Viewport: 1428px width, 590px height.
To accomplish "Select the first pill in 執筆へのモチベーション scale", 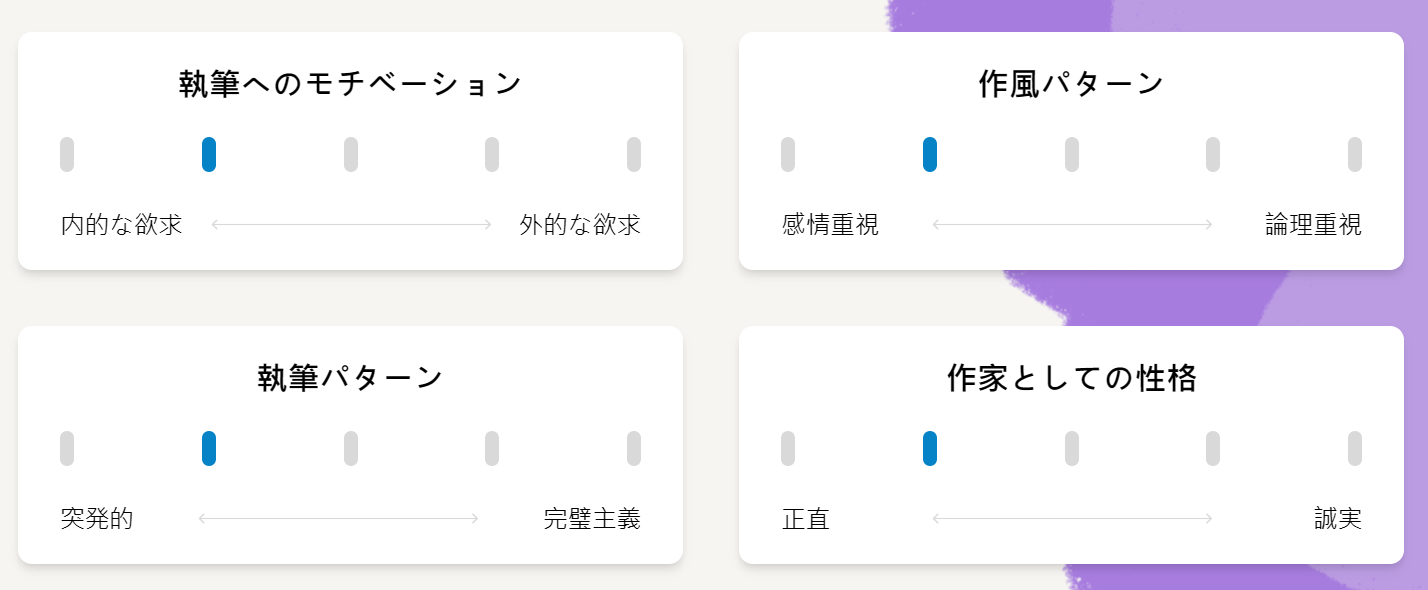I will tap(67, 155).
